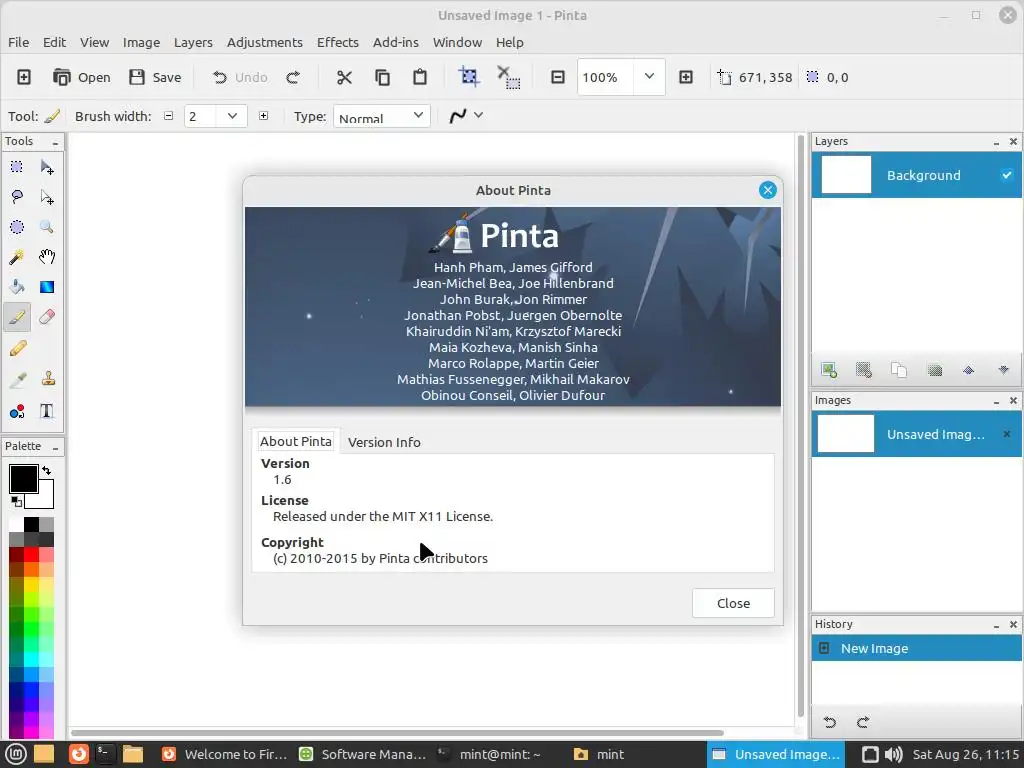
Task: Click the Cut scissors icon
Action: coord(344,77)
